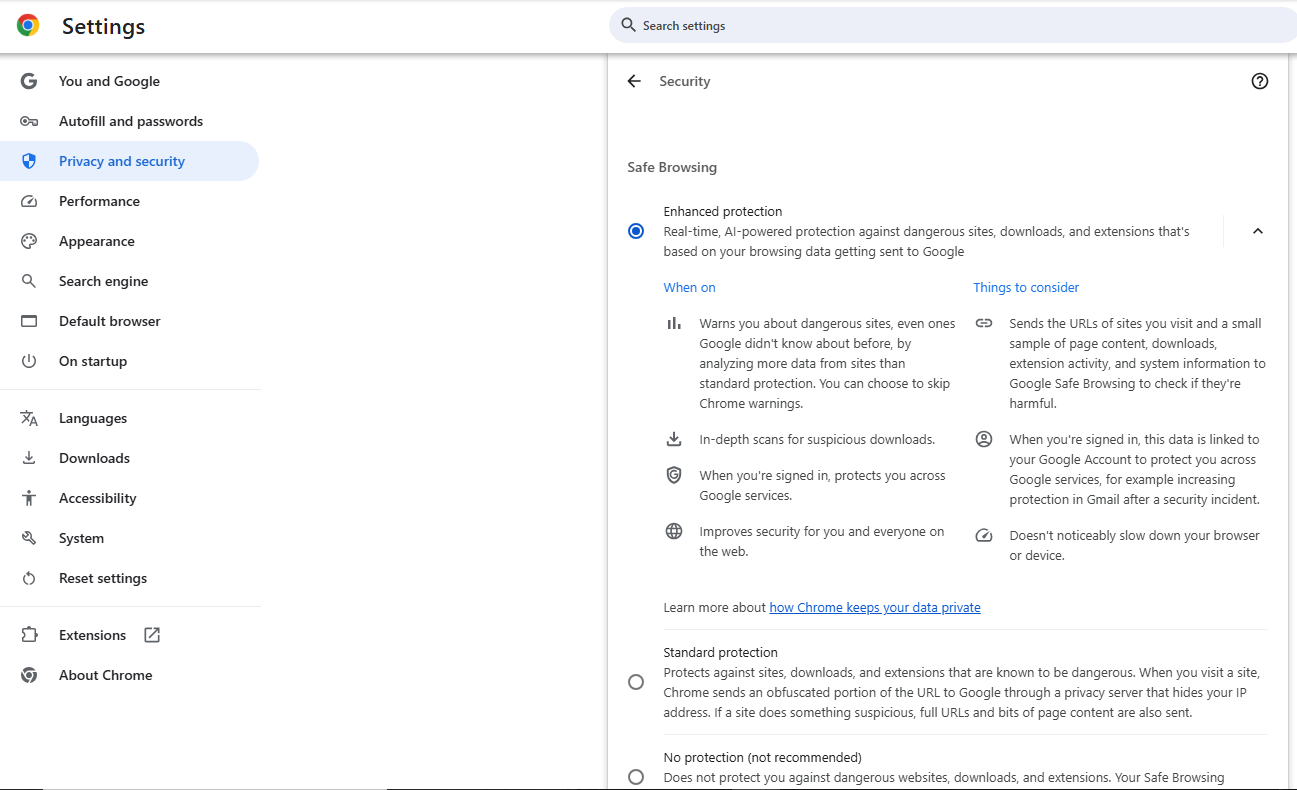This screenshot has height=790, width=1297.
Task: Click the shield icon for Privacy
Action: [x=29, y=161]
